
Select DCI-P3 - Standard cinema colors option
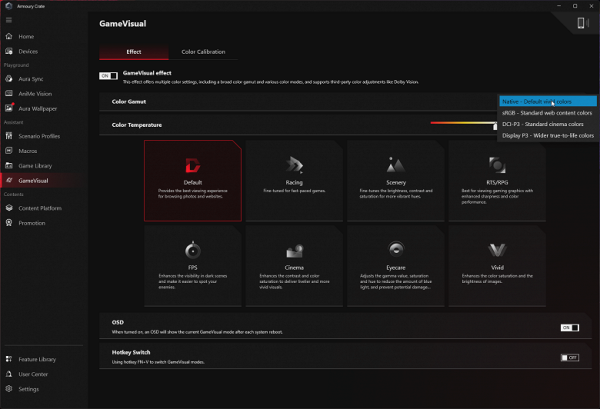coord(547,124)
